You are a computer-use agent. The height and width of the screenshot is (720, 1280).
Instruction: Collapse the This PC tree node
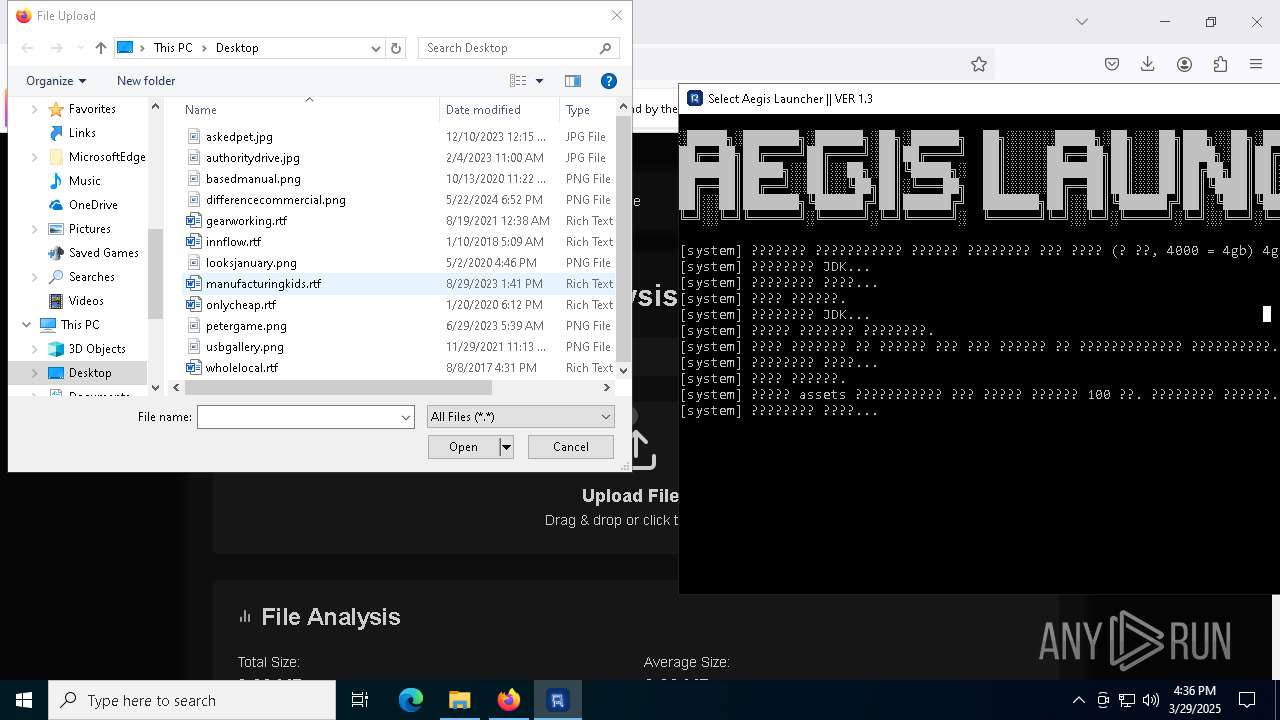point(26,325)
